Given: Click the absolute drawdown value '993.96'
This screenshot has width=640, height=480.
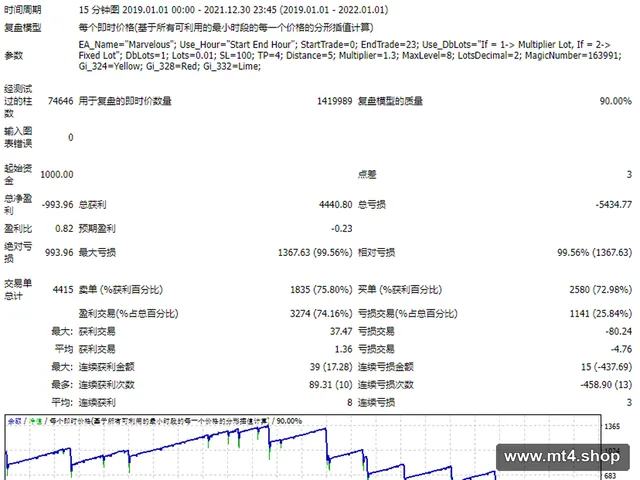Looking at the screenshot, I should click(x=59, y=253).
